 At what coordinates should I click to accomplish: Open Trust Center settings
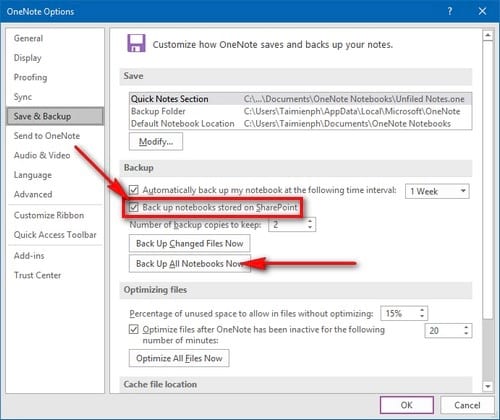pyautogui.click(x=37, y=275)
